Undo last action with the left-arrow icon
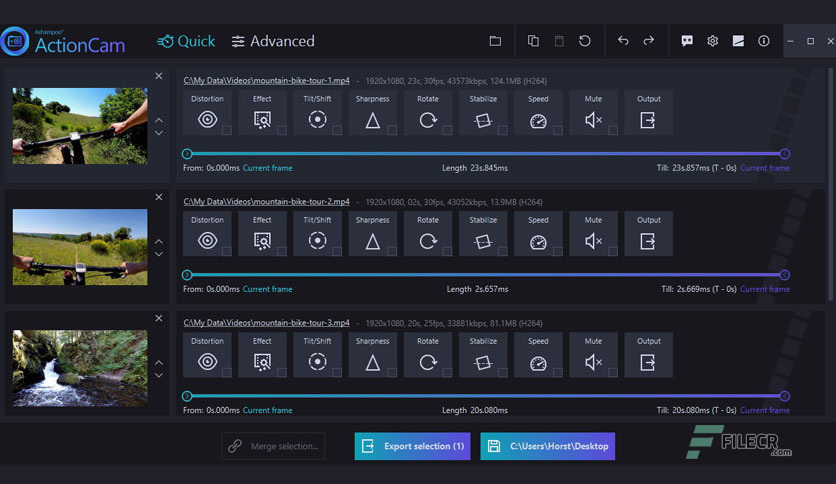This screenshot has width=836, height=484. click(x=623, y=41)
